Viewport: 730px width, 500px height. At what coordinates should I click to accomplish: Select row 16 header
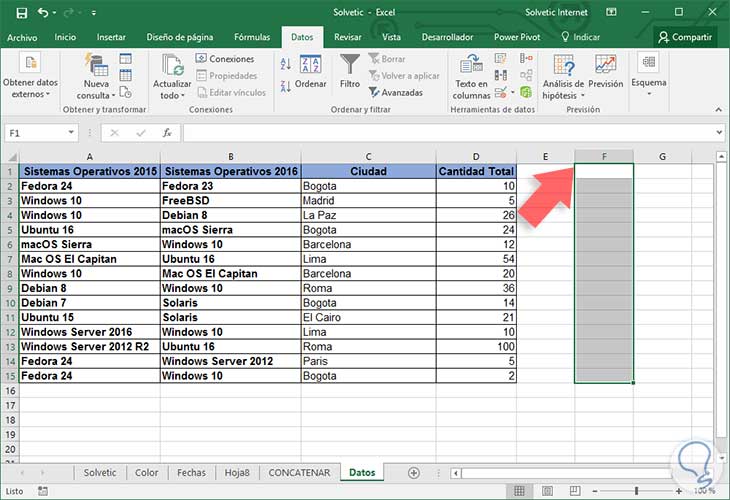pyautogui.click(x=10, y=391)
